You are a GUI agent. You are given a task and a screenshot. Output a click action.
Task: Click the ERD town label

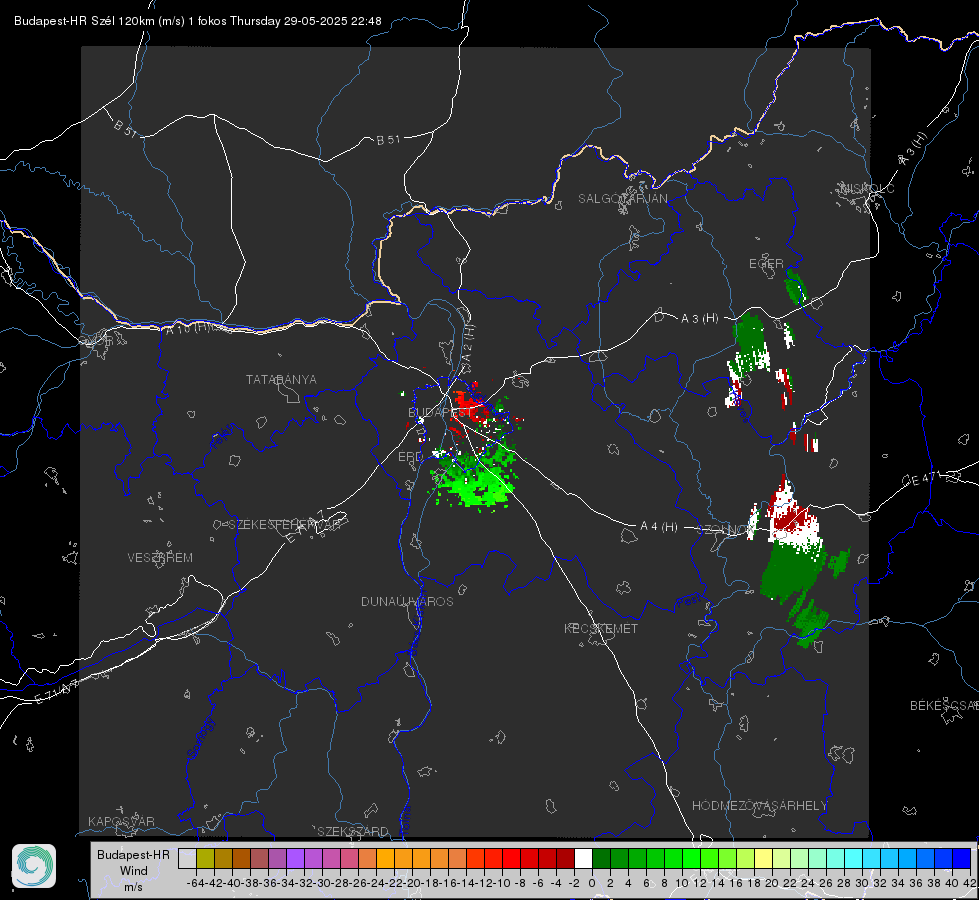410,457
